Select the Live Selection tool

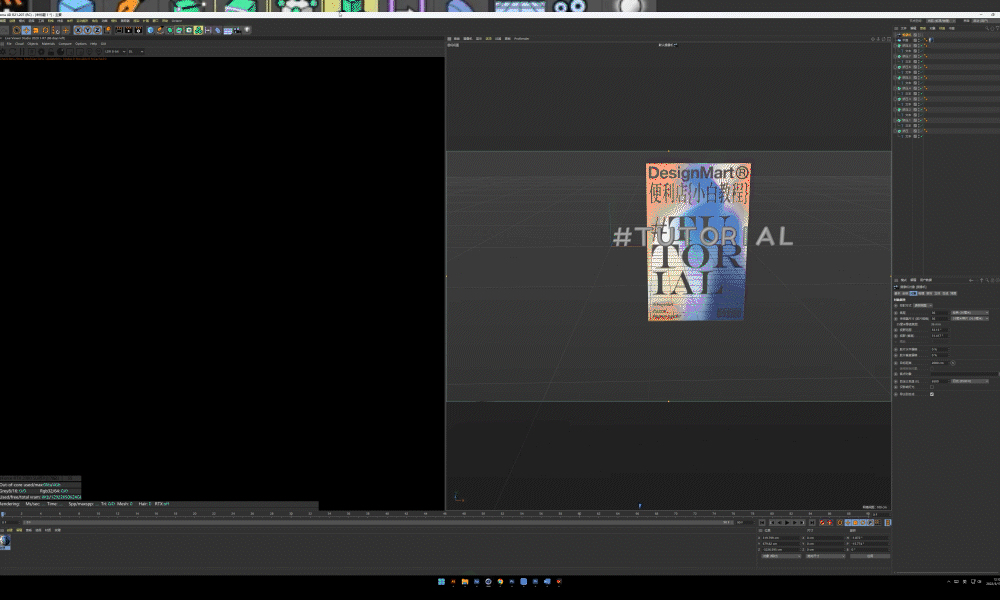[16, 30]
